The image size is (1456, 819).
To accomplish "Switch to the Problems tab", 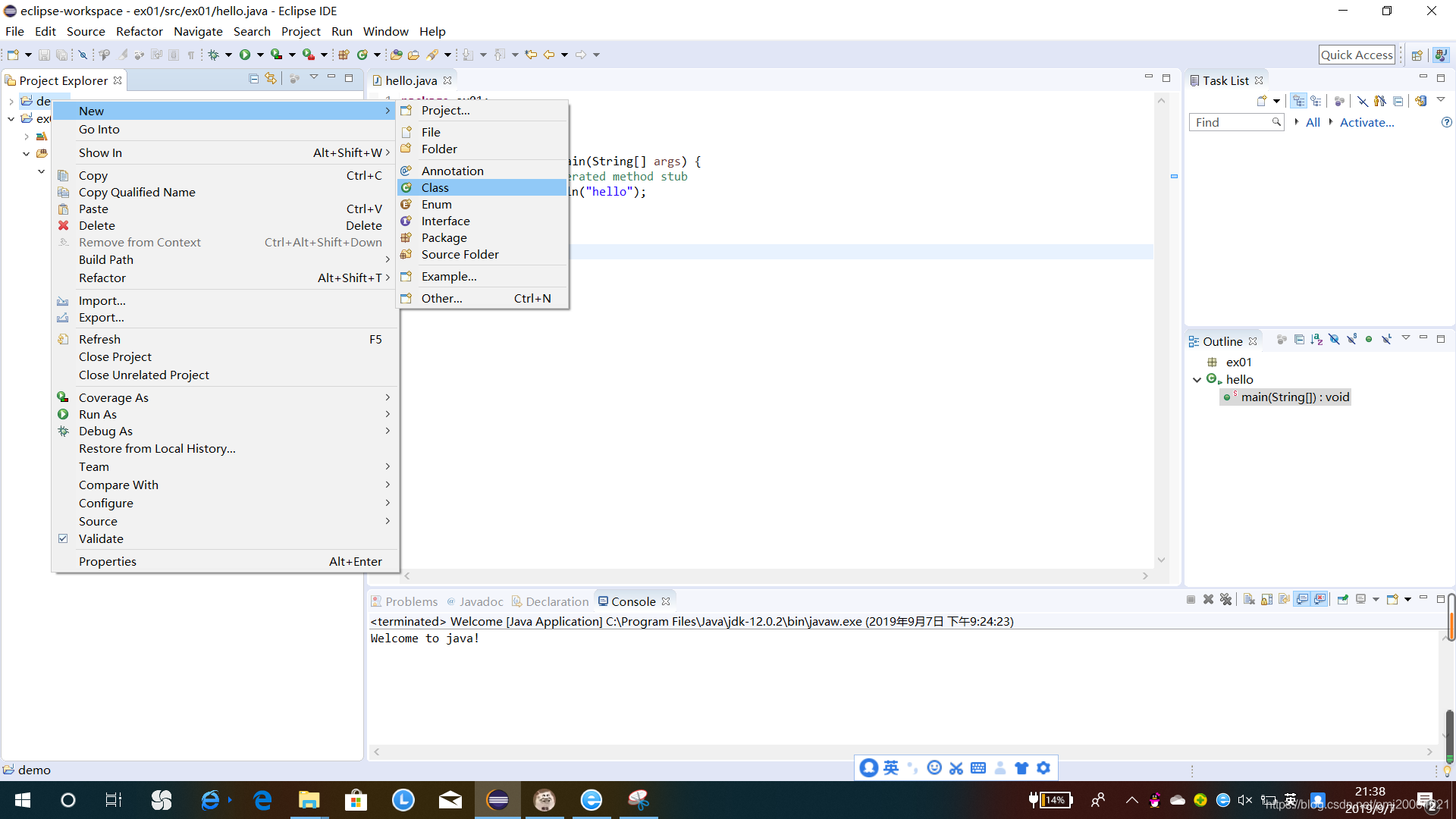I will tap(410, 601).
